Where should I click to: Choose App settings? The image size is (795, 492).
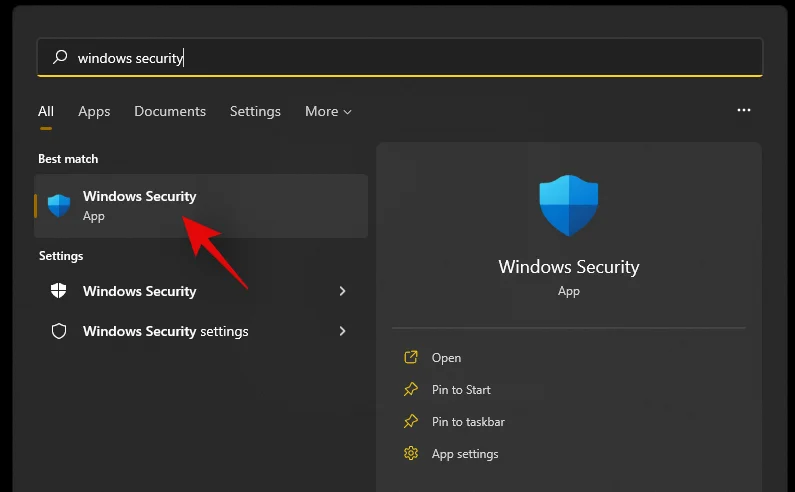point(465,454)
